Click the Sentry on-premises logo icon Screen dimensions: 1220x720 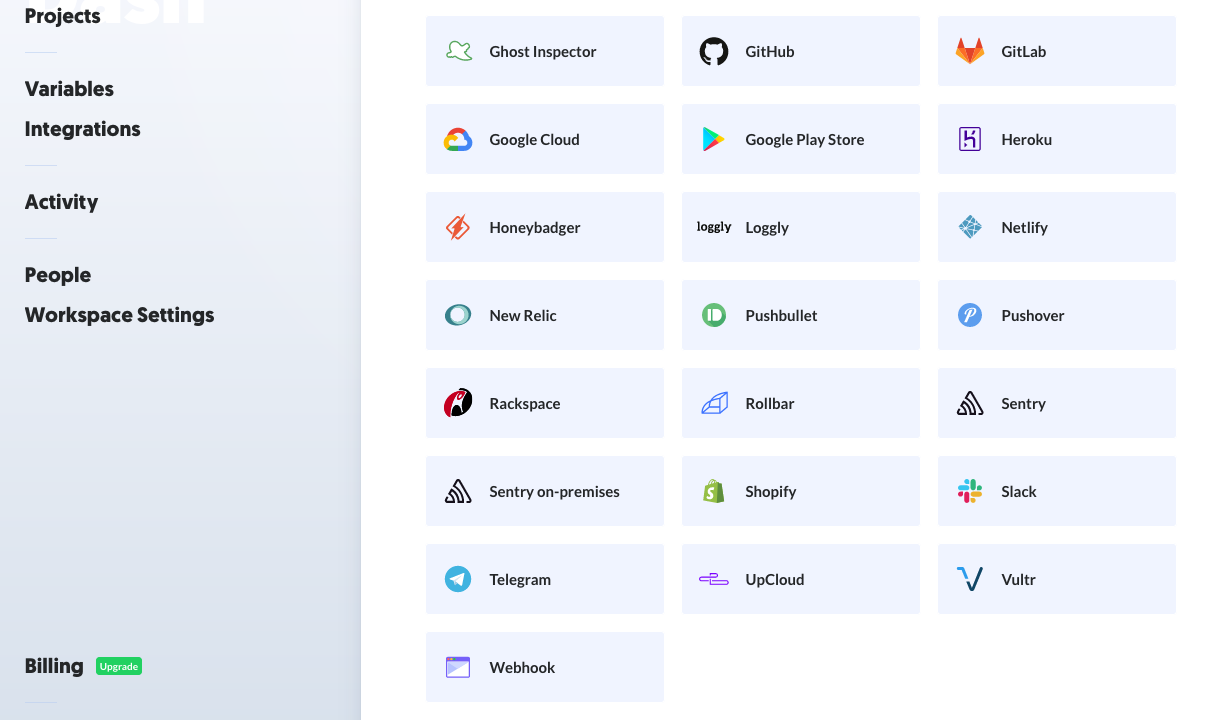(x=458, y=491)
